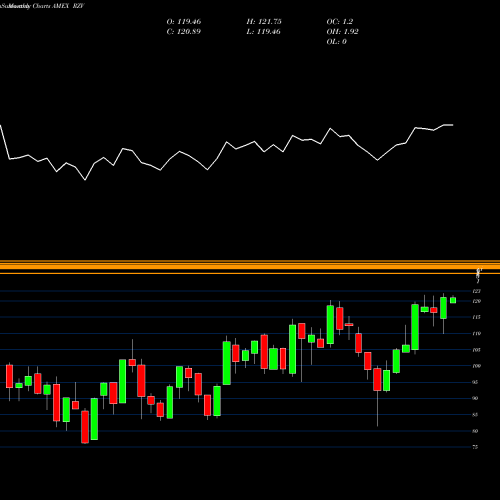Click the 120 price axis label
This screenshot has width=500, height=500.
pos(477,301)
